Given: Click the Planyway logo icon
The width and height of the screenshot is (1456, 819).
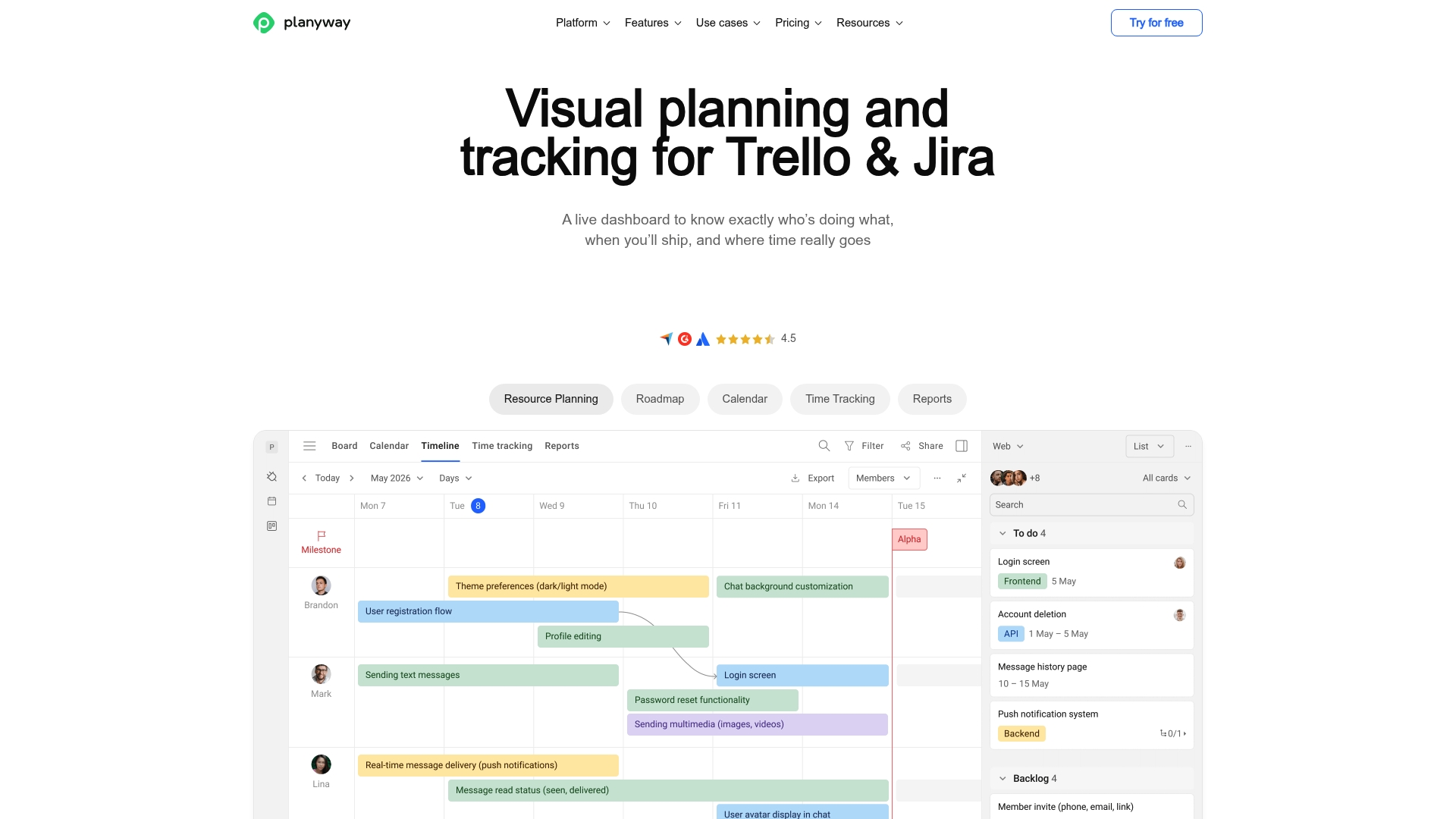Looking at the screenshot, I should coord(263,23).
